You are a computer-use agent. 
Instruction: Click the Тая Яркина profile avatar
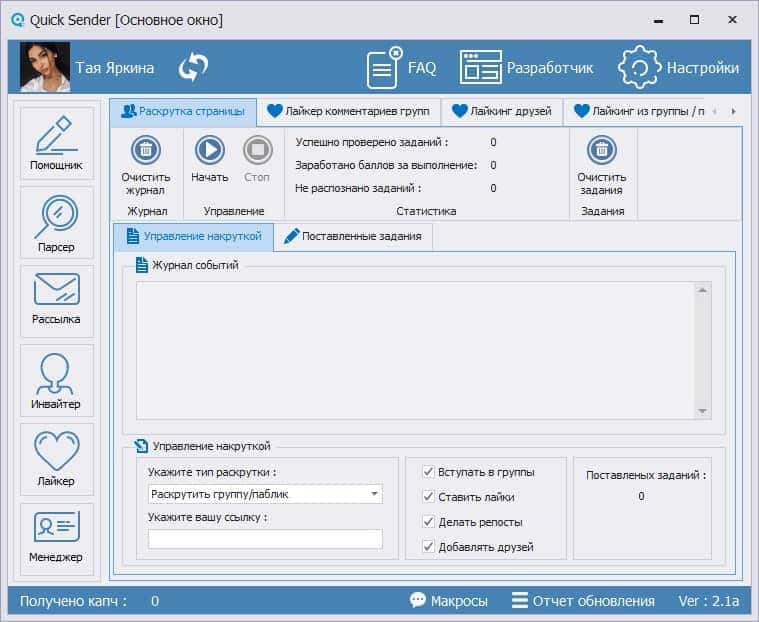[45, 67]
